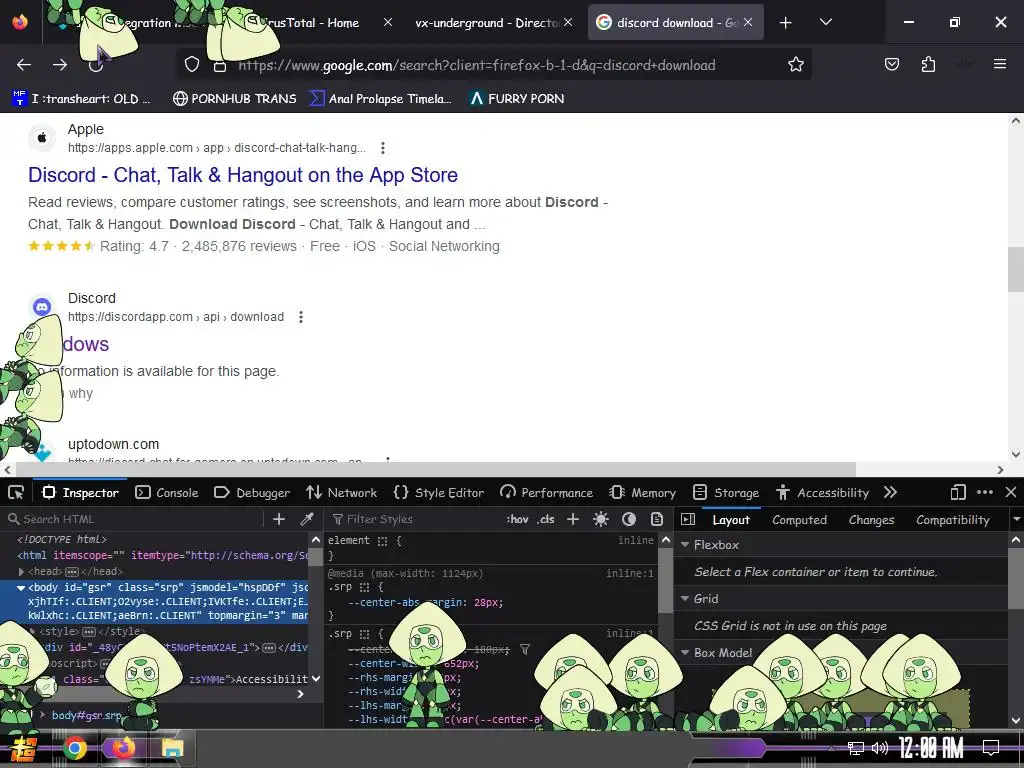Open the Accessibility devtools tab
Viewport: 1024px width, 768px height.
(823, 492)
